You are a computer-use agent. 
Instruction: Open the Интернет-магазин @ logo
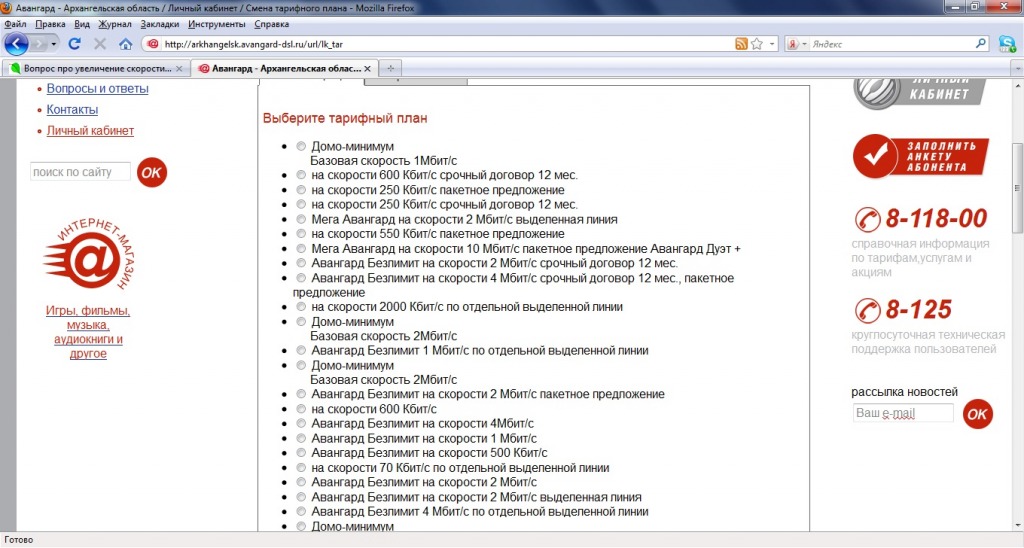tap(89, 253)
